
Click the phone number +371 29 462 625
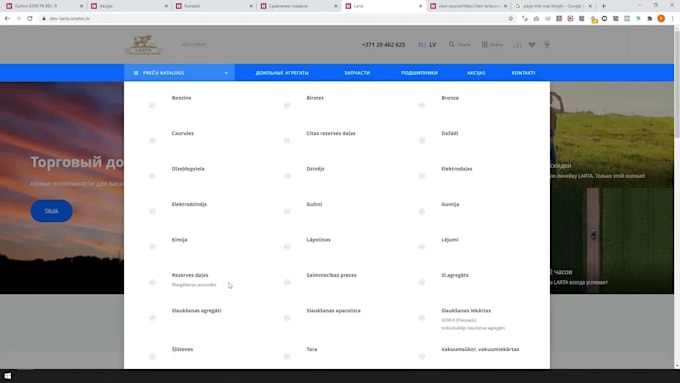point(383,45)
